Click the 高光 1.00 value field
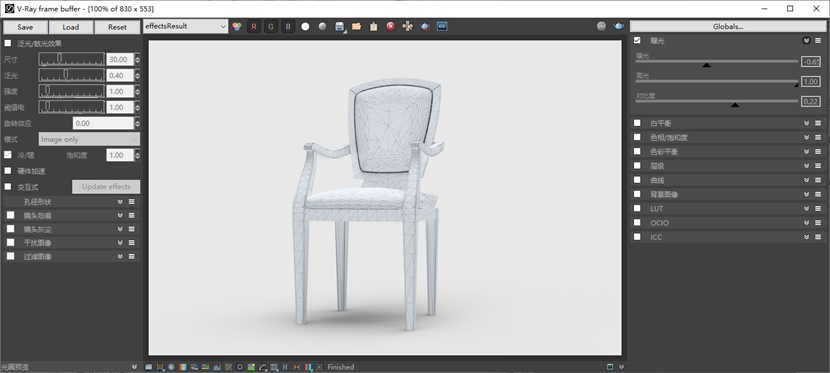830x373 pixels. tap(811, 81)
